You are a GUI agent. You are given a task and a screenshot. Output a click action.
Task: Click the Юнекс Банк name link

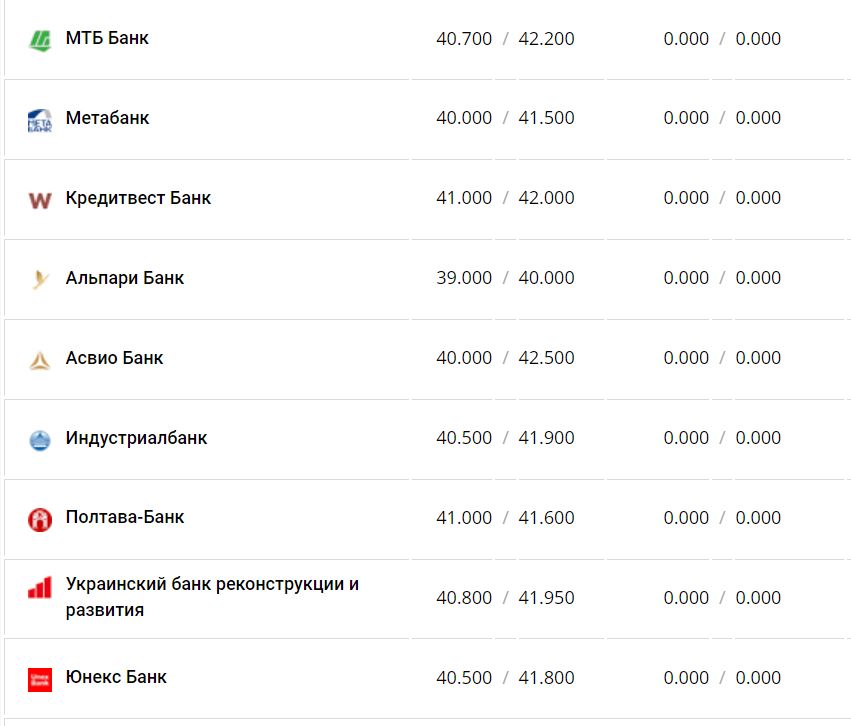tap(116, 677)
